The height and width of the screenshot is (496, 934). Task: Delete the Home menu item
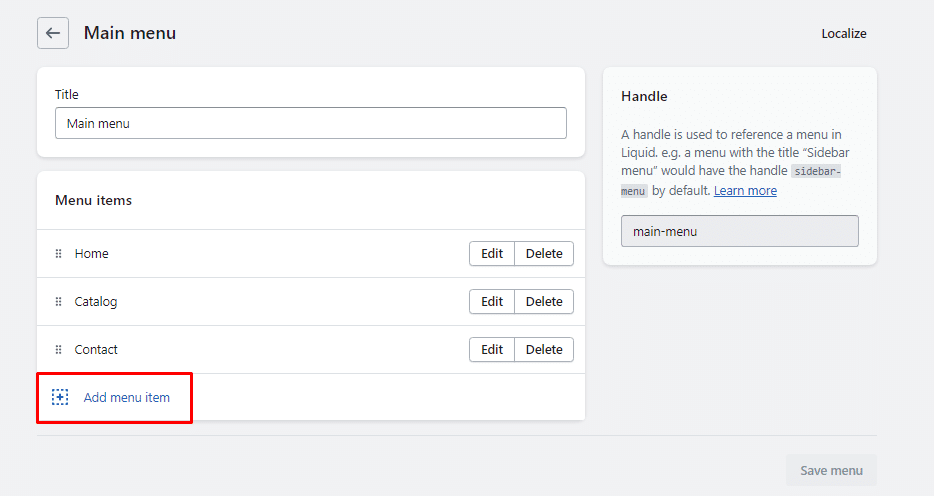pos(544,254)
